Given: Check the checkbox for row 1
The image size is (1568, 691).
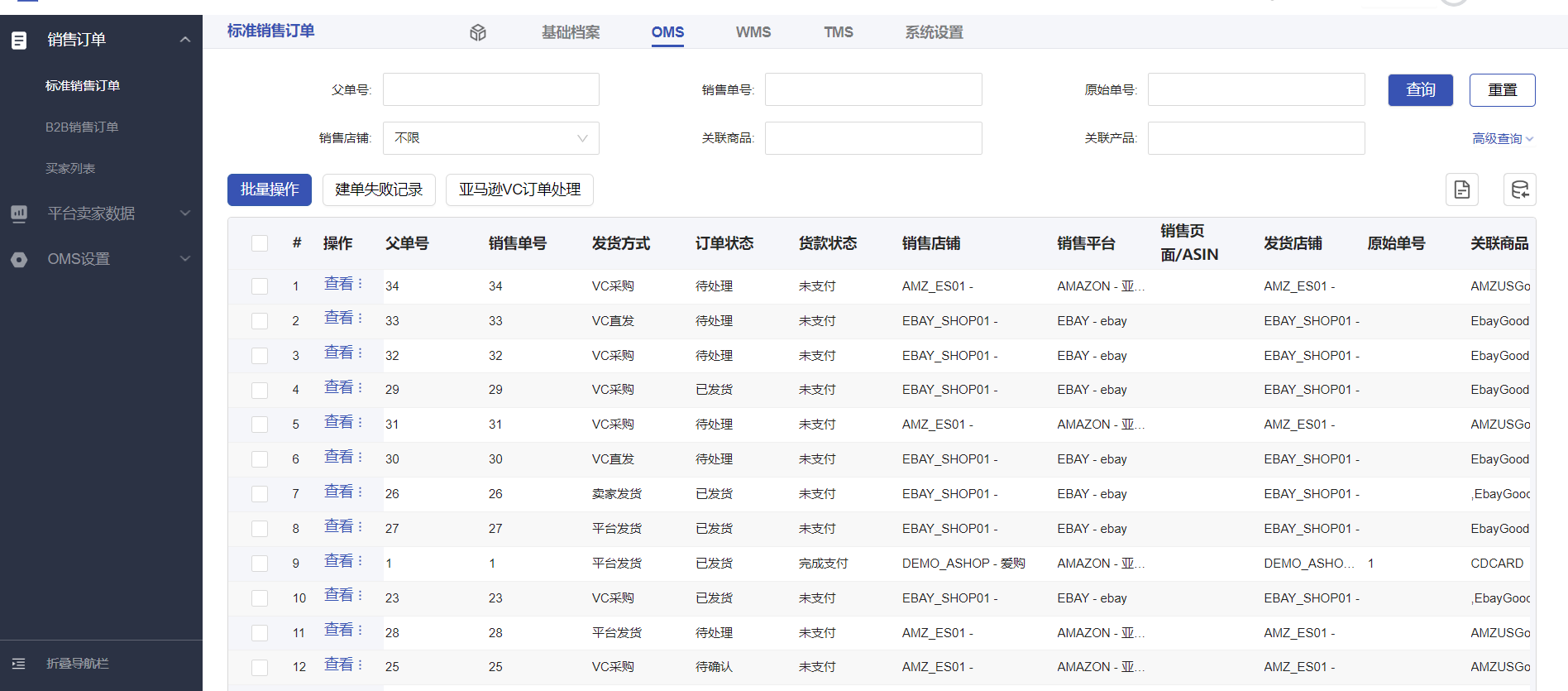Looking at the screenshot, I should pos(260,286).
